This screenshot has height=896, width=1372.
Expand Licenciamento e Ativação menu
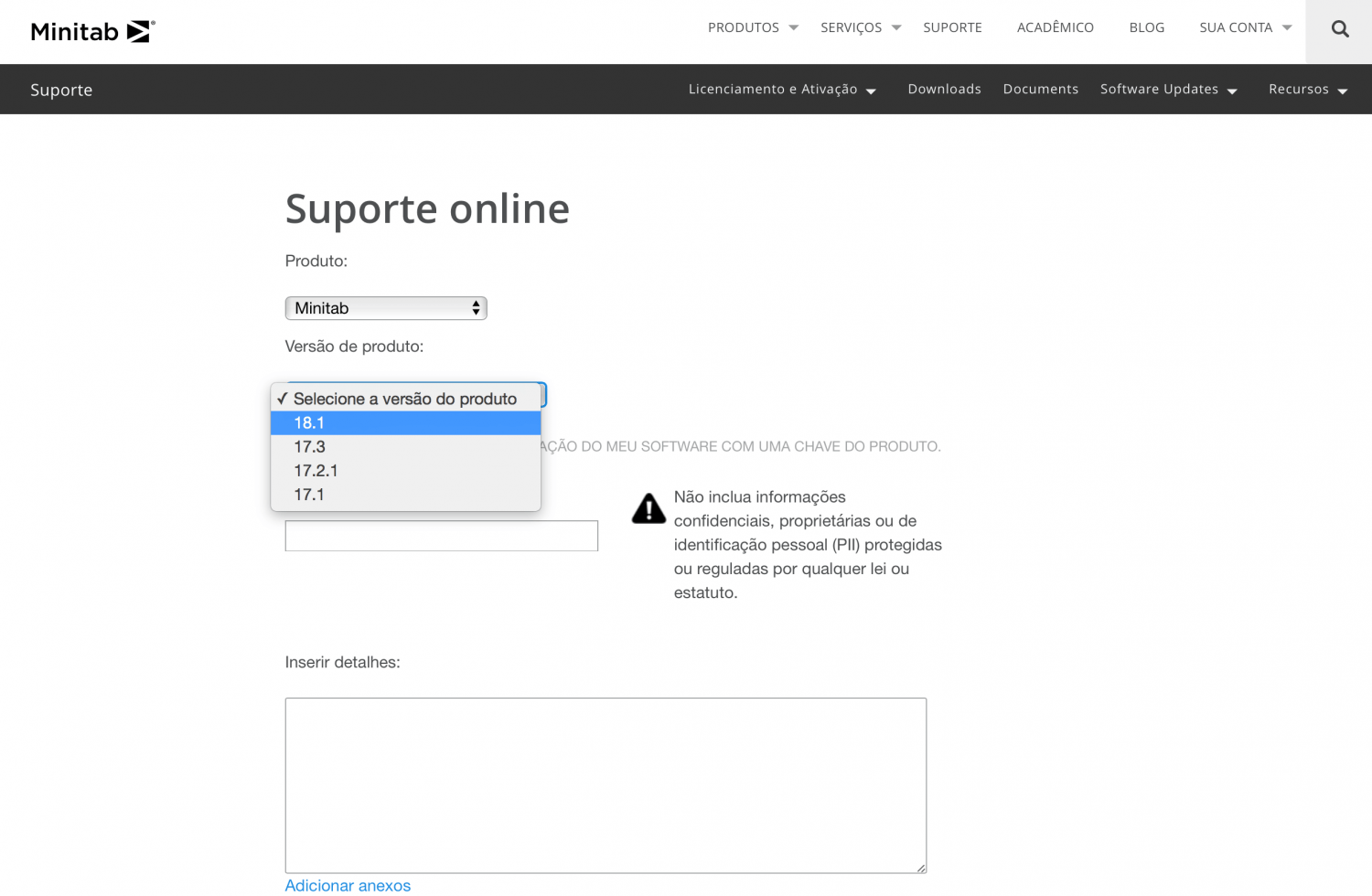pyautogui.click(x=782, y=90)
